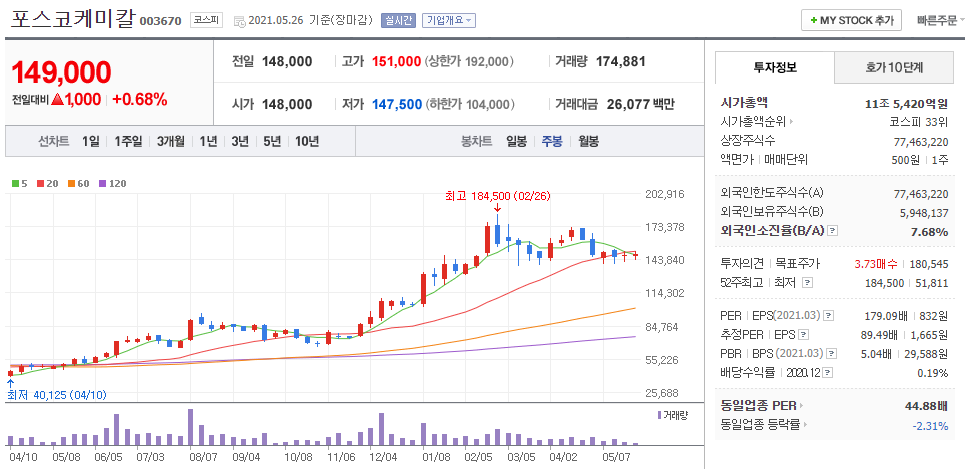Screen dimensions: 971x469
Task: Open help icon beside PER EPS(2021.03)
Action: (x=829, y=317)
